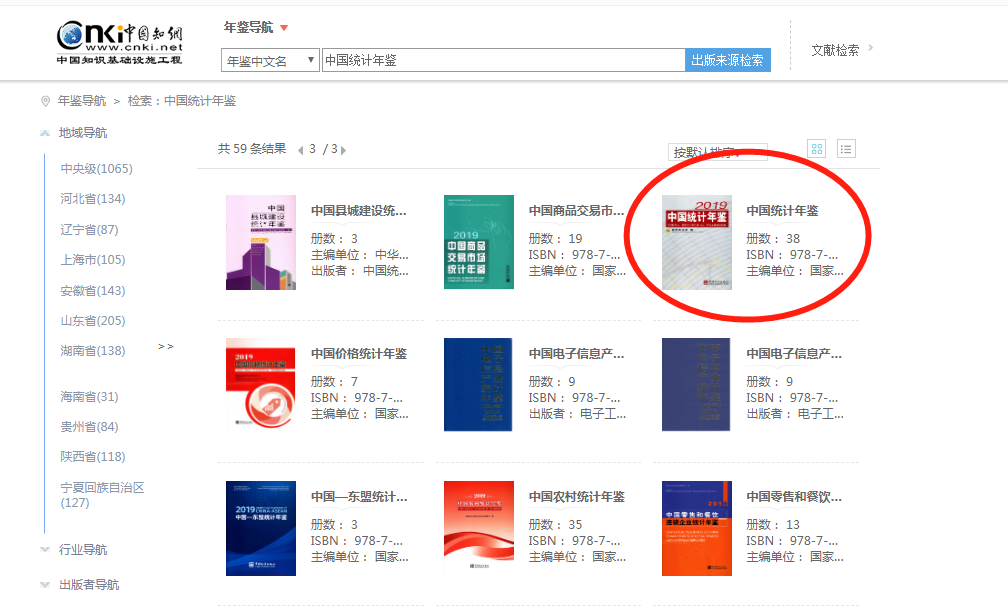Open the 中国价格统计年鉴 cover thumbnail
This screenshot has height=610, width=1008.
point(261,384)
